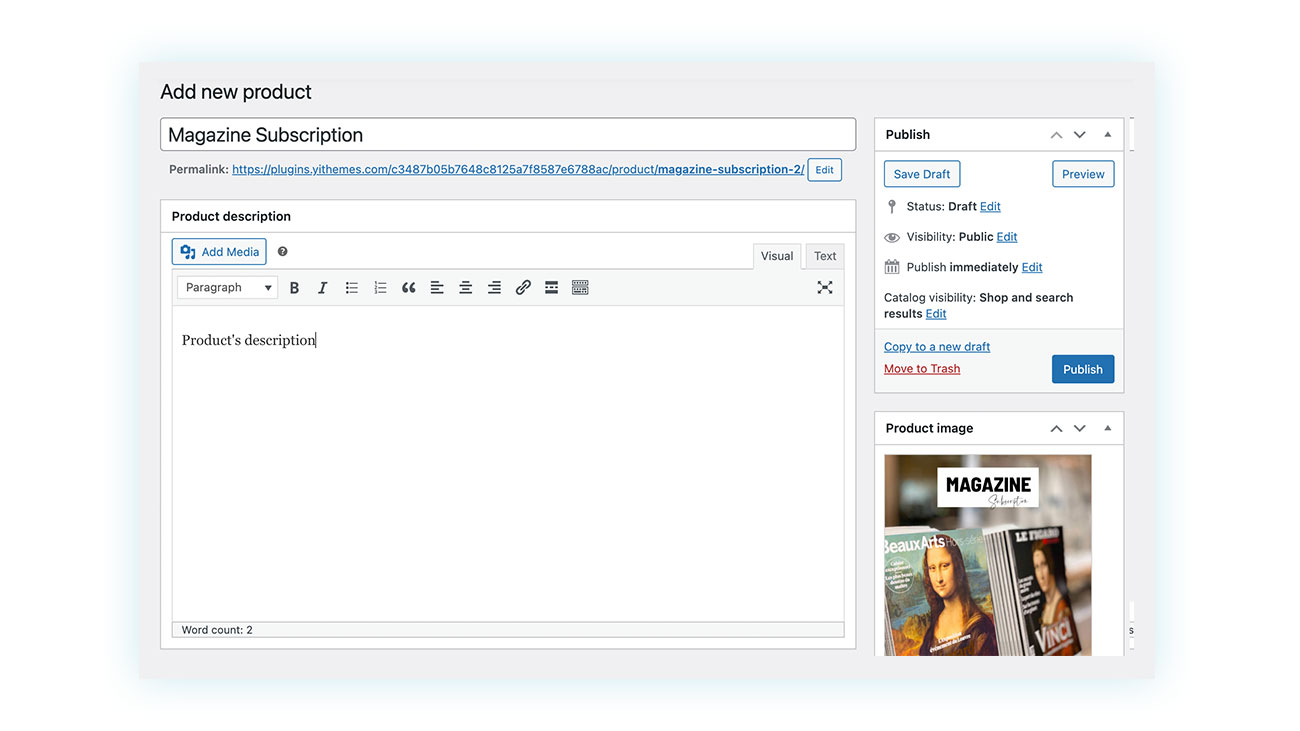This screenshot has width=1300, height=731.
Task: Open the Paragraph format dropdown
Action: 228,288
